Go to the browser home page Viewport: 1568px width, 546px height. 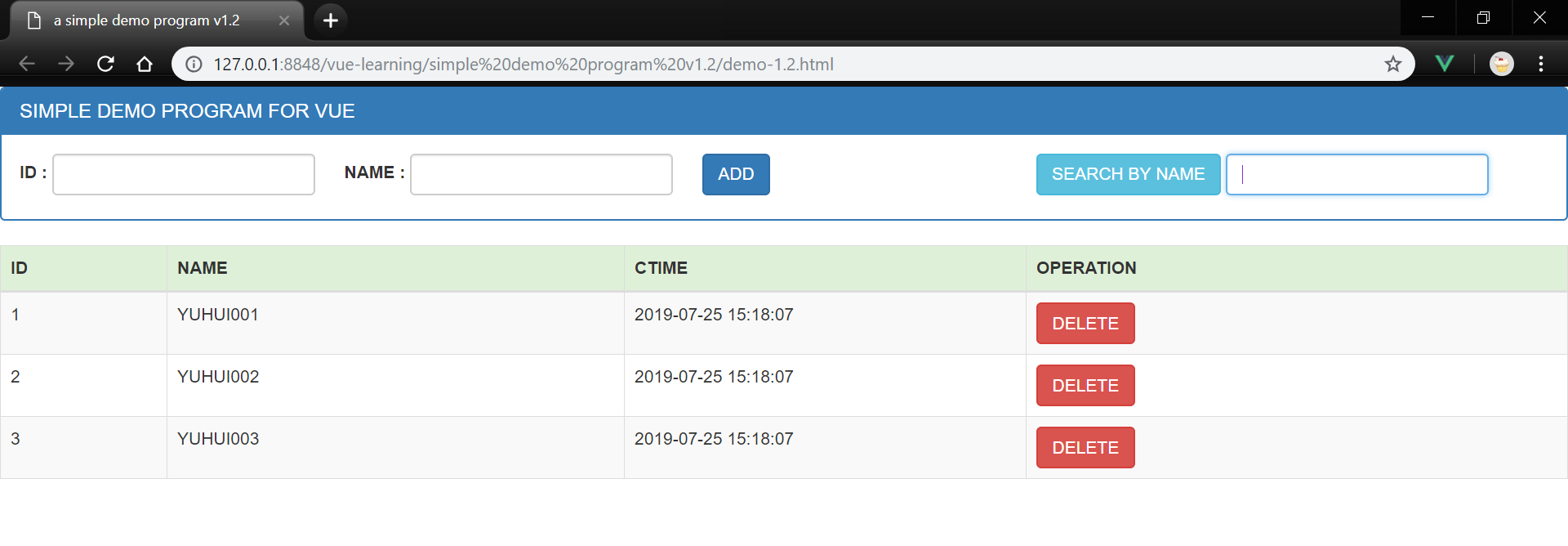click(145, 64)
